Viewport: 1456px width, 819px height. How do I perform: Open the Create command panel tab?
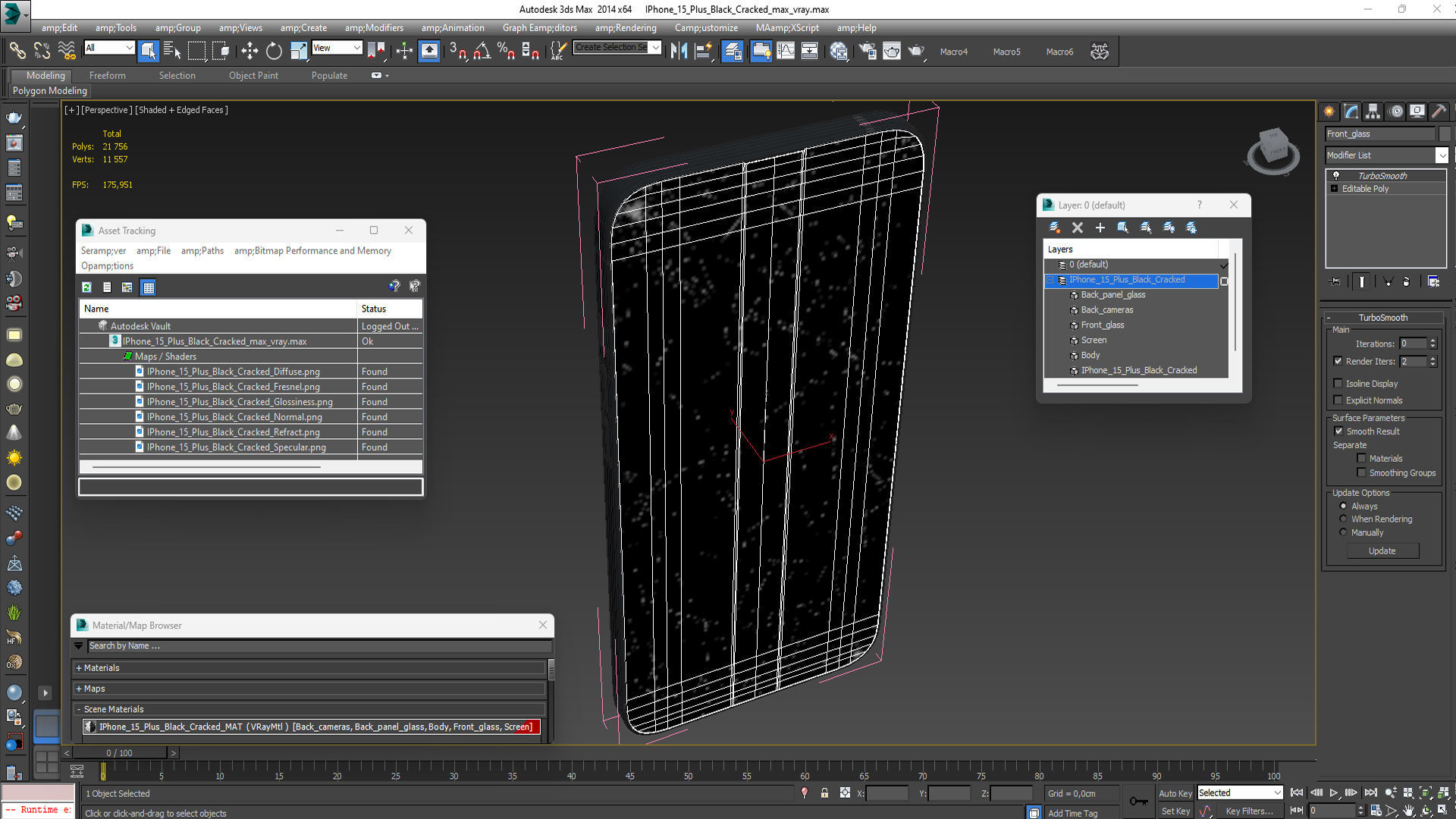(x=1329, y=111)
